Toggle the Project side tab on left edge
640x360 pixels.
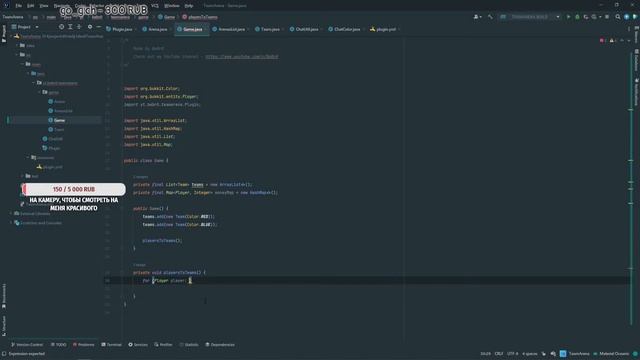[x=4, y=33]
